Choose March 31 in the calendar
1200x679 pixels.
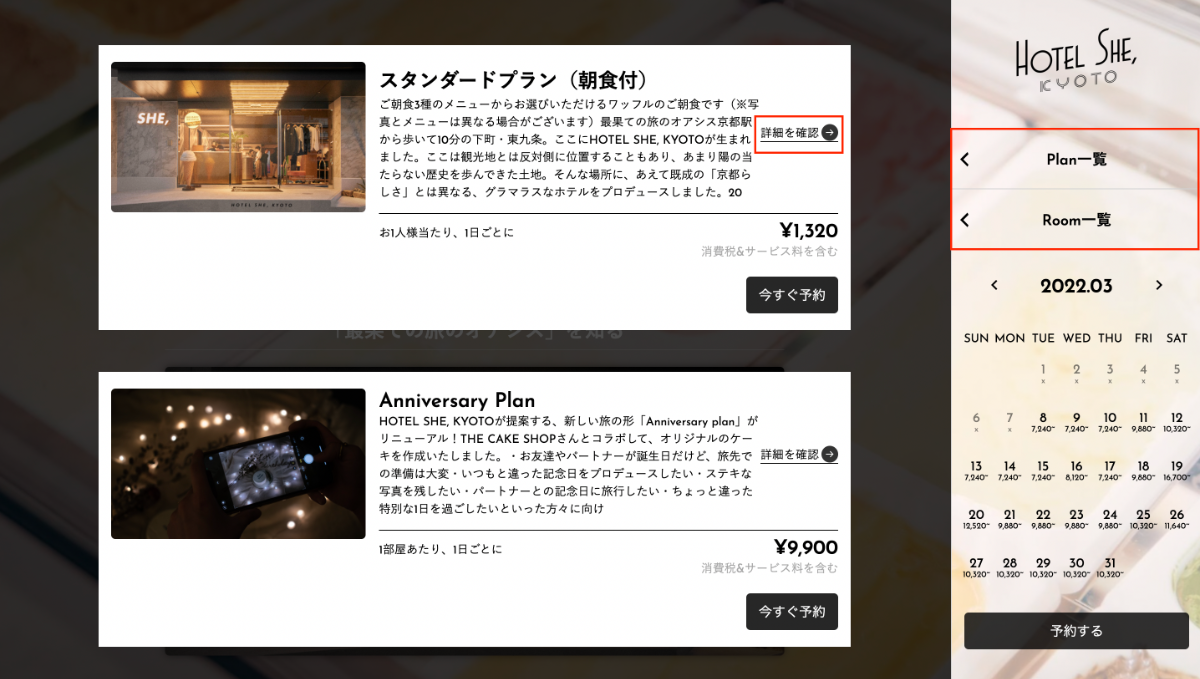click(1110, 566)
